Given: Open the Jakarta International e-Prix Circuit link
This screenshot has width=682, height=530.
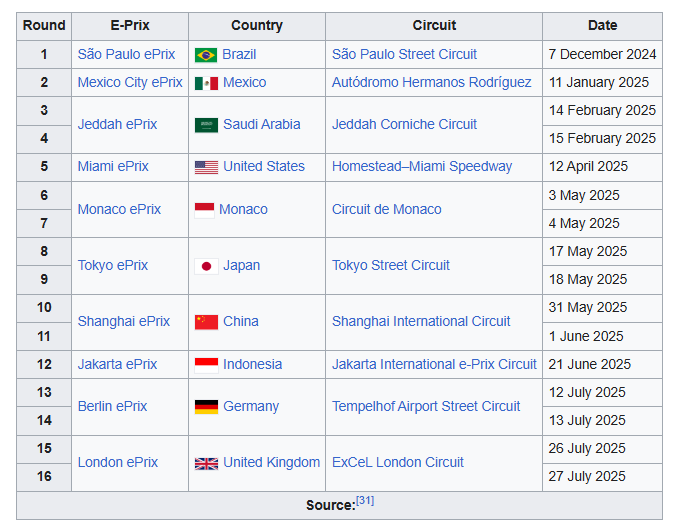Looking at the screenshot, I should point(434,365).
